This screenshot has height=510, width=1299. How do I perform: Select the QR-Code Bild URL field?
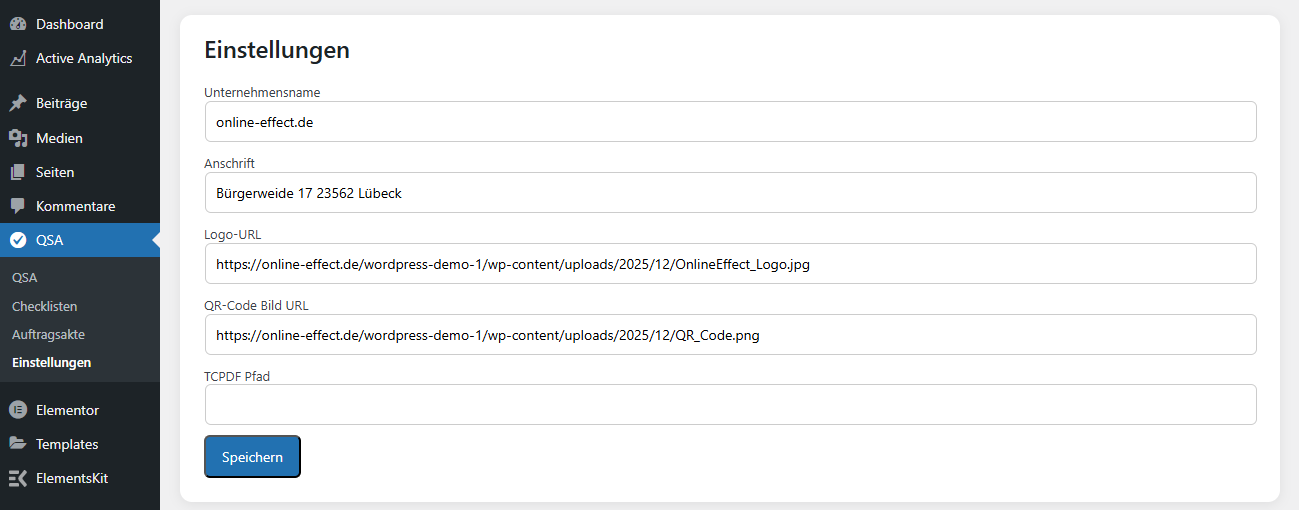point(730,335)
